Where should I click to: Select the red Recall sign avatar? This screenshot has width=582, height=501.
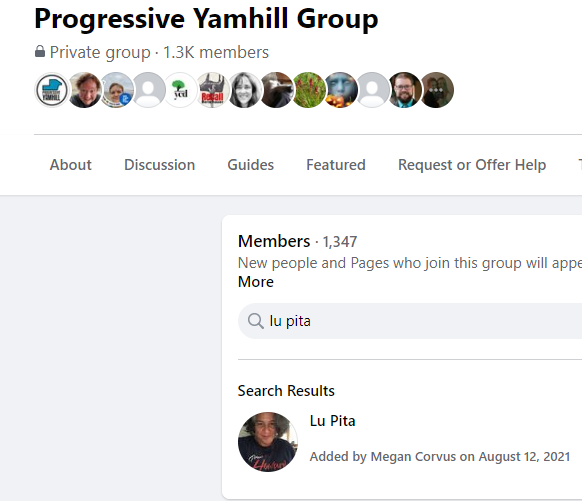pos(212,90)
